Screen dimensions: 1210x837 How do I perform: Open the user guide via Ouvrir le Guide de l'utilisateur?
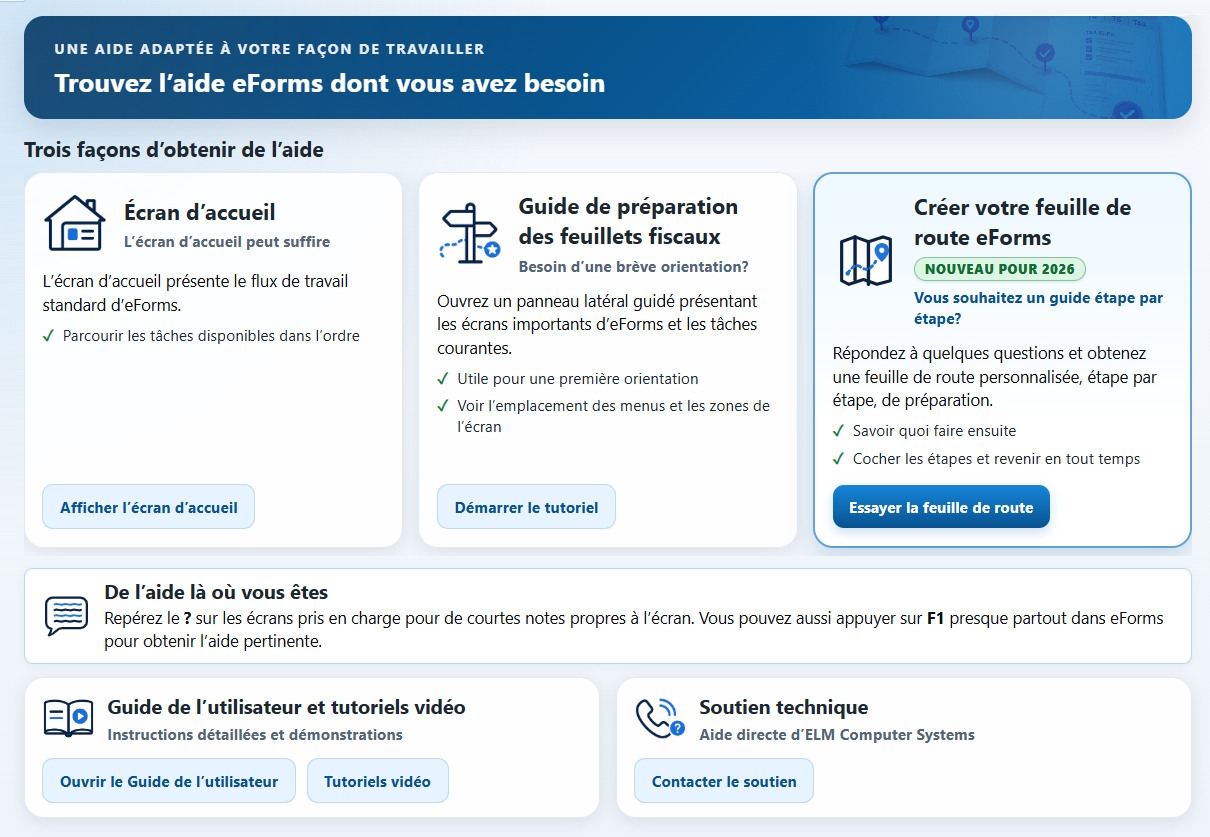169,781
